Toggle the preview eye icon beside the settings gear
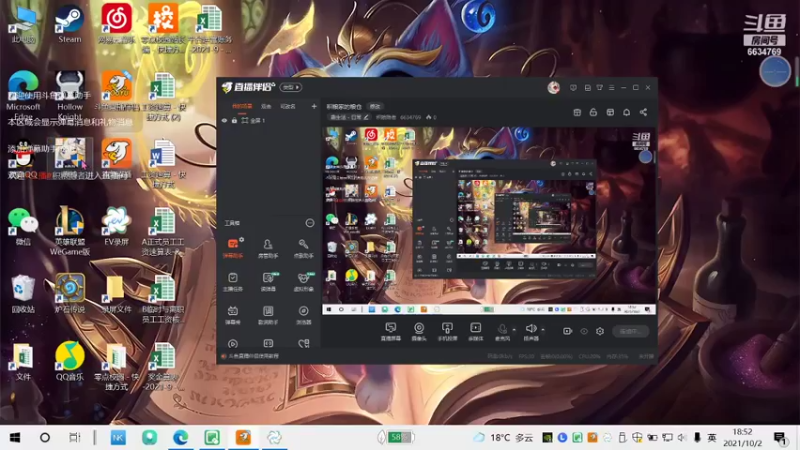 (x=584, y=331)
